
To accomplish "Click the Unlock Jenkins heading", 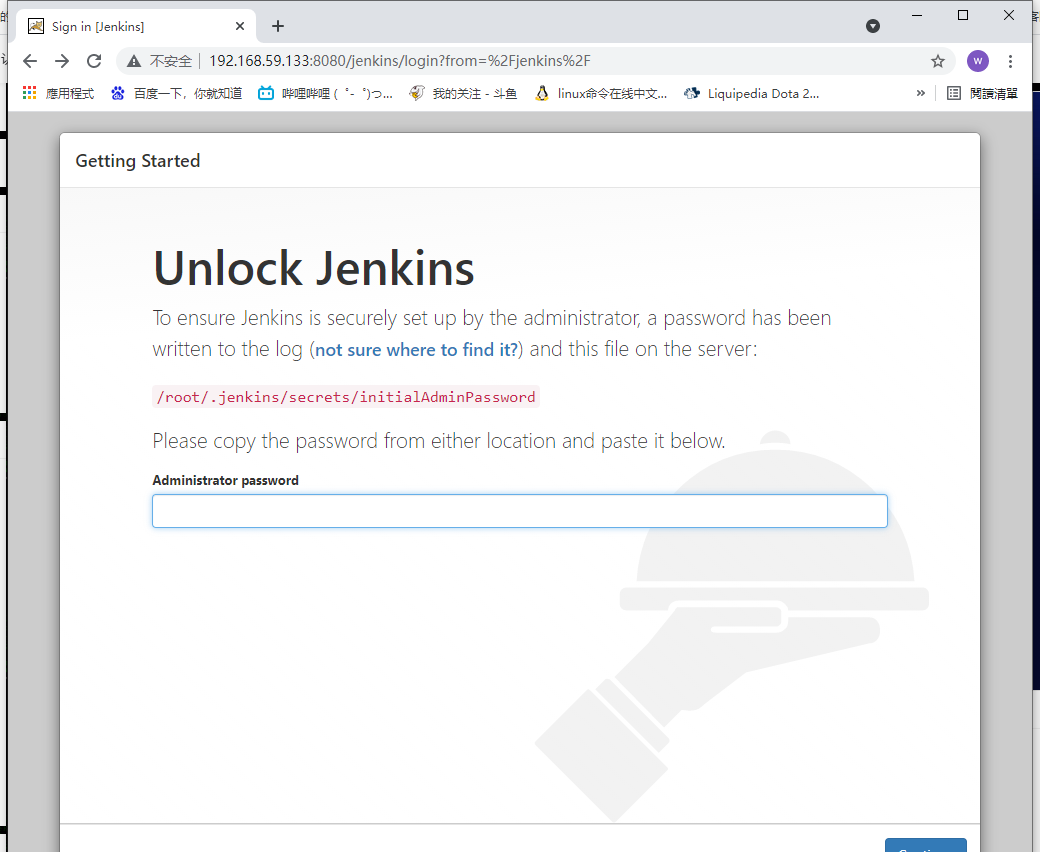I will pos(314,269).
